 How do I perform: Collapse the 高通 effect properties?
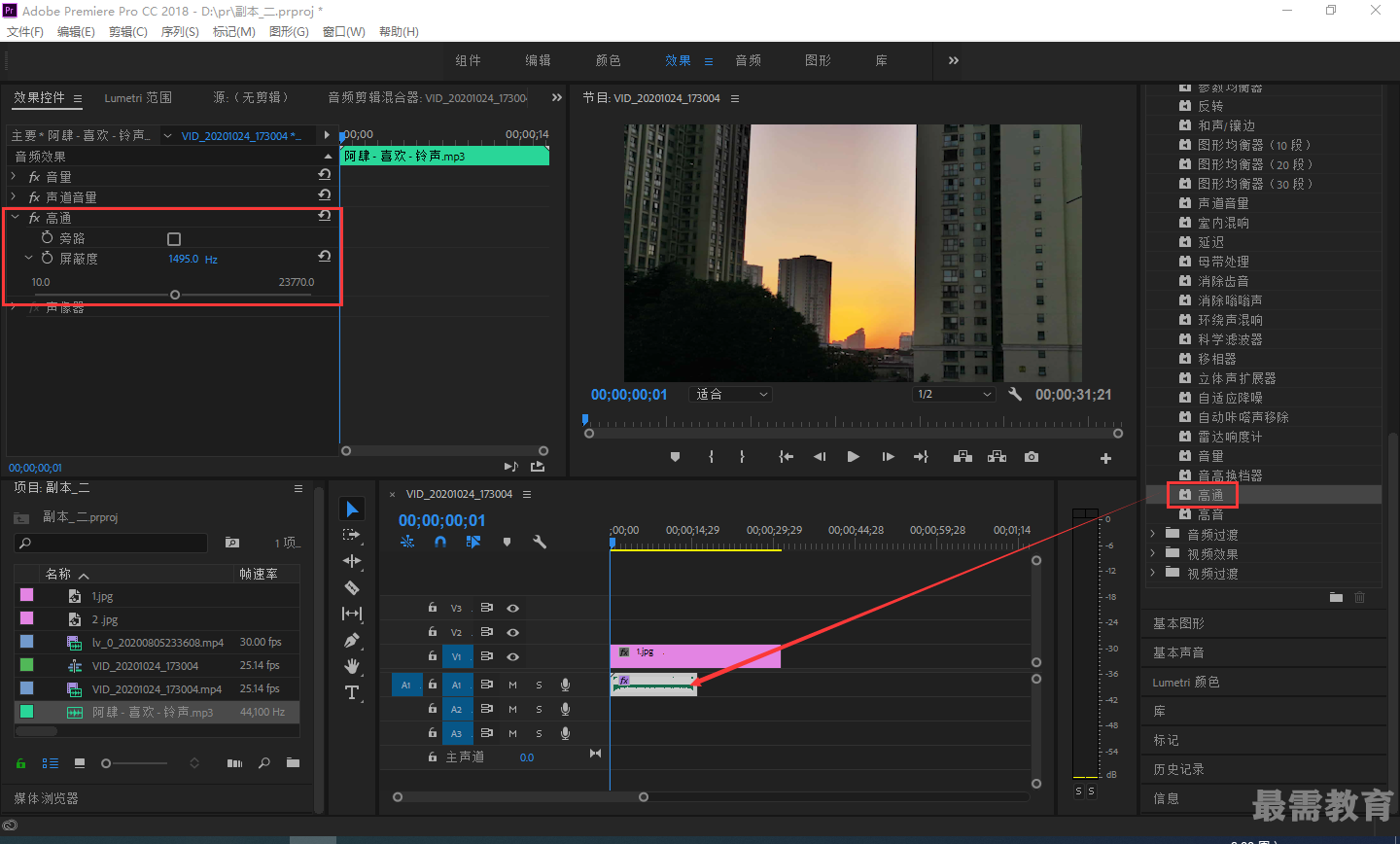15,217
